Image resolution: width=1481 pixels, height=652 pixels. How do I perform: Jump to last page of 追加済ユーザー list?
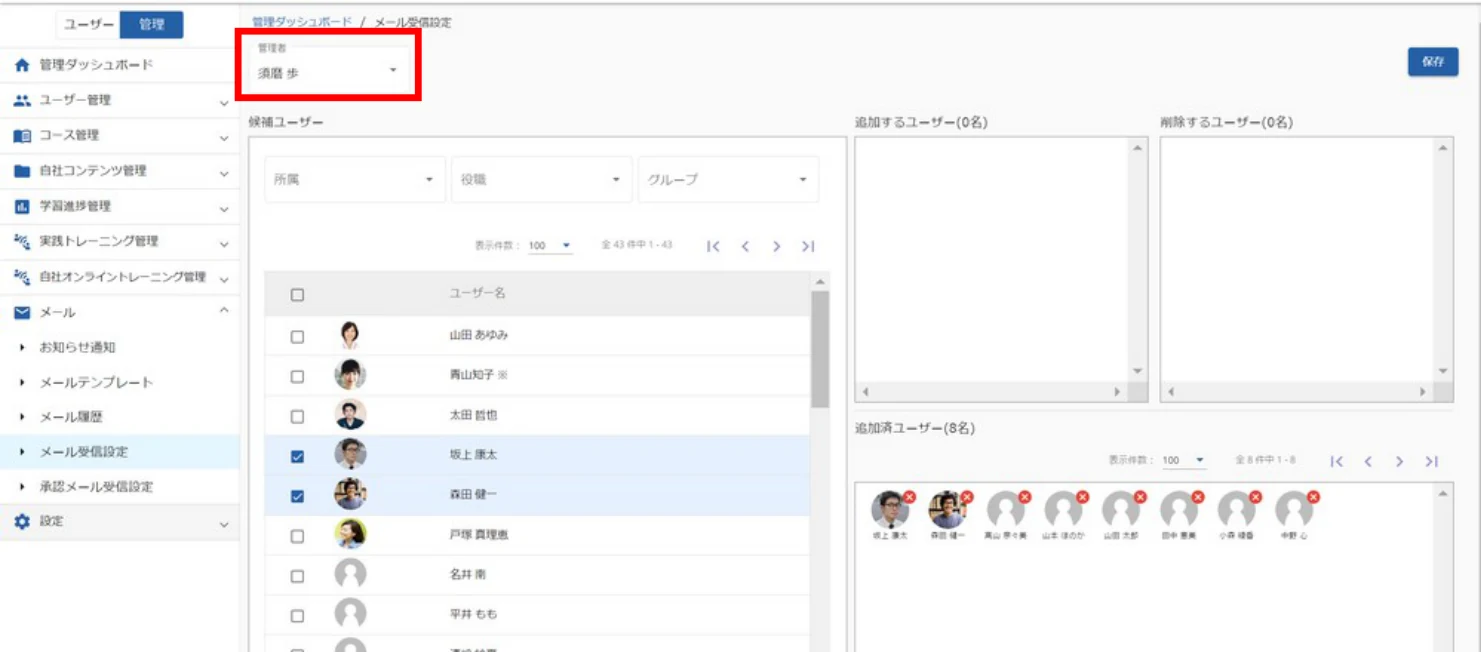coord(1431,461)
